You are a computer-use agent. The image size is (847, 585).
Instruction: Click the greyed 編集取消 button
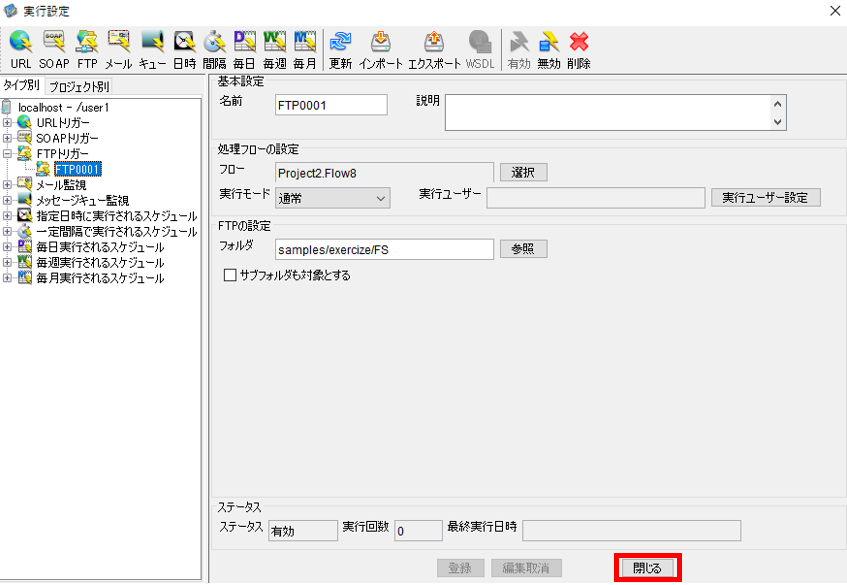(x=526, y=568)
